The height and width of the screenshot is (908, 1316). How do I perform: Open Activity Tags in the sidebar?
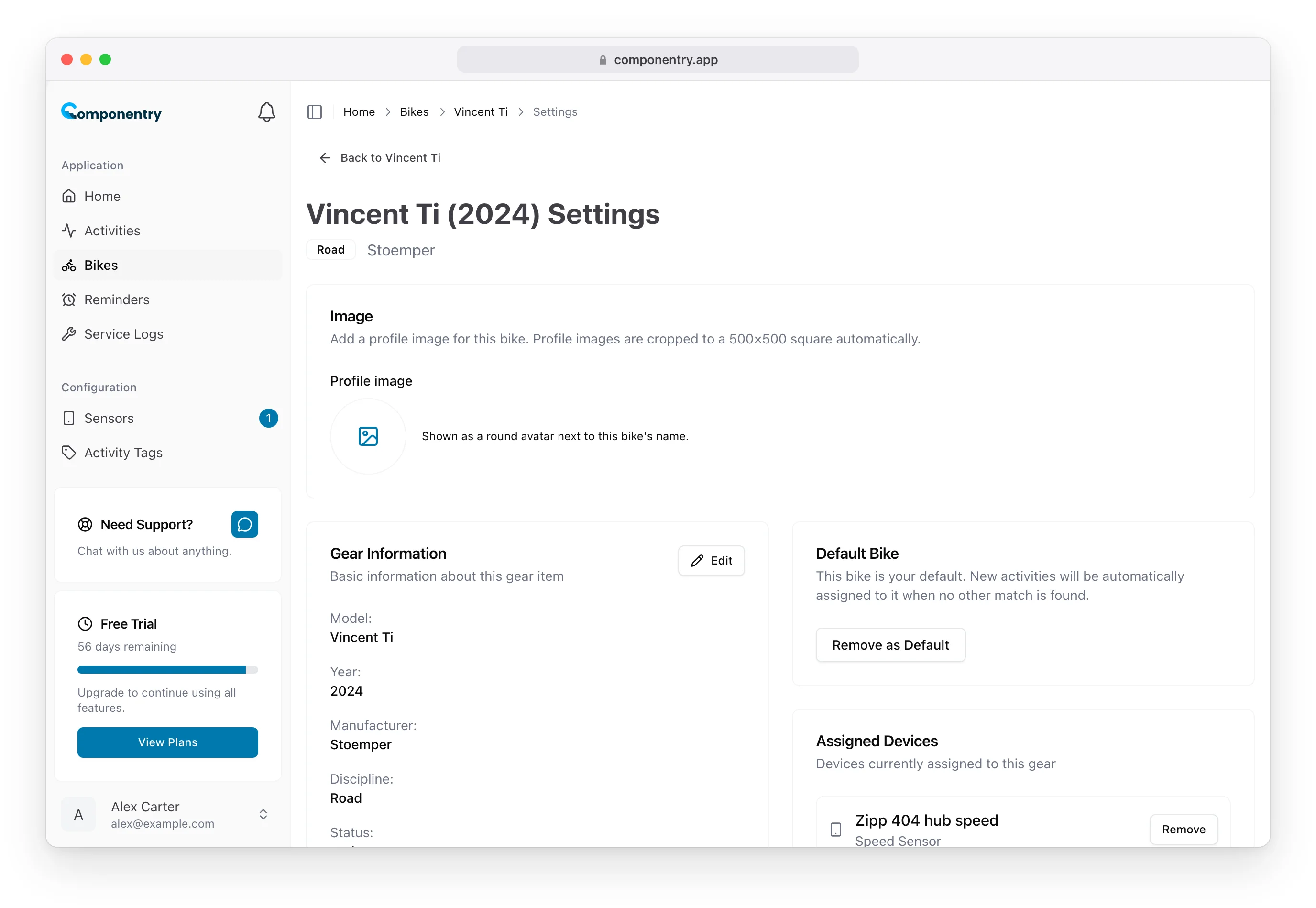coord(168,453)
